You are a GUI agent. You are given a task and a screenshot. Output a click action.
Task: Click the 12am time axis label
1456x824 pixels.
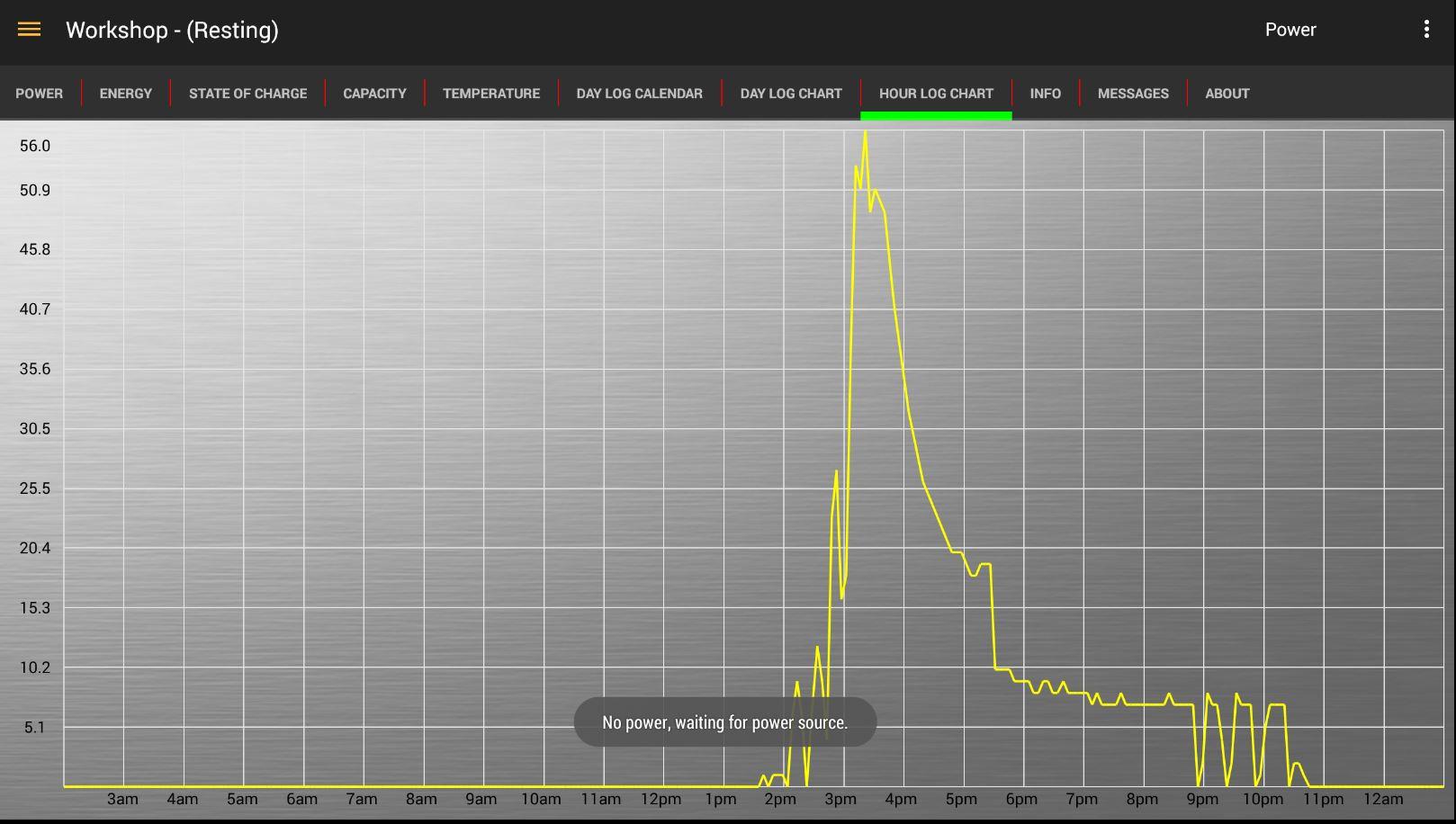[1383, 799]
